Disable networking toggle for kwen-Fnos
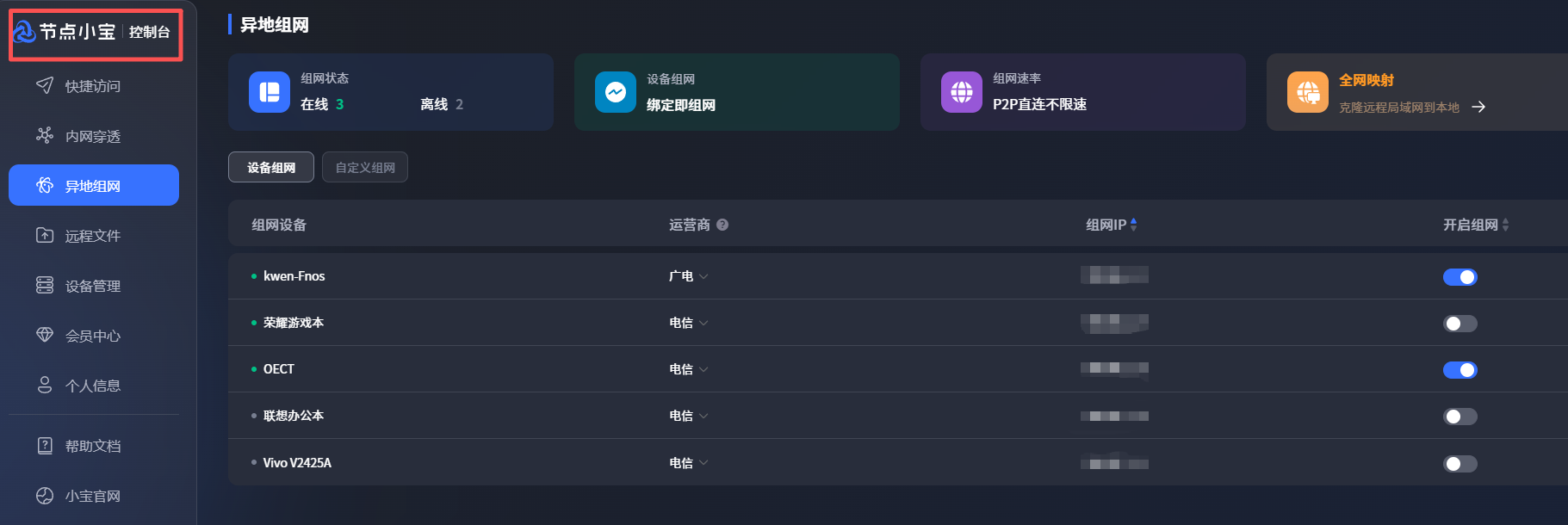Screen dimensions: 1568x525 pos(1460,277)
